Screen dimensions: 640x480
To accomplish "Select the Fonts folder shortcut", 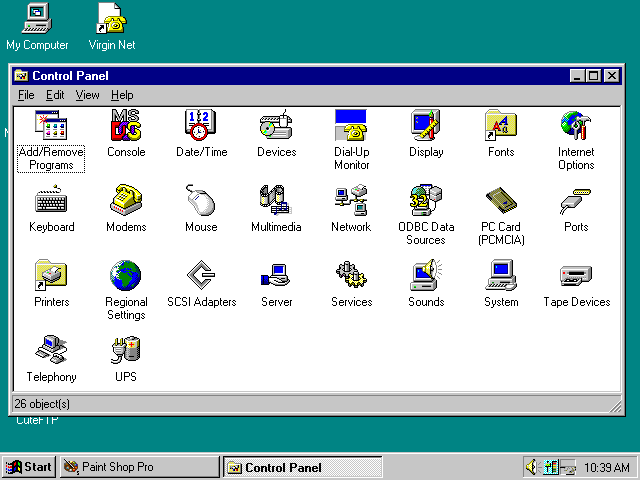I will (x=501, y=125).
